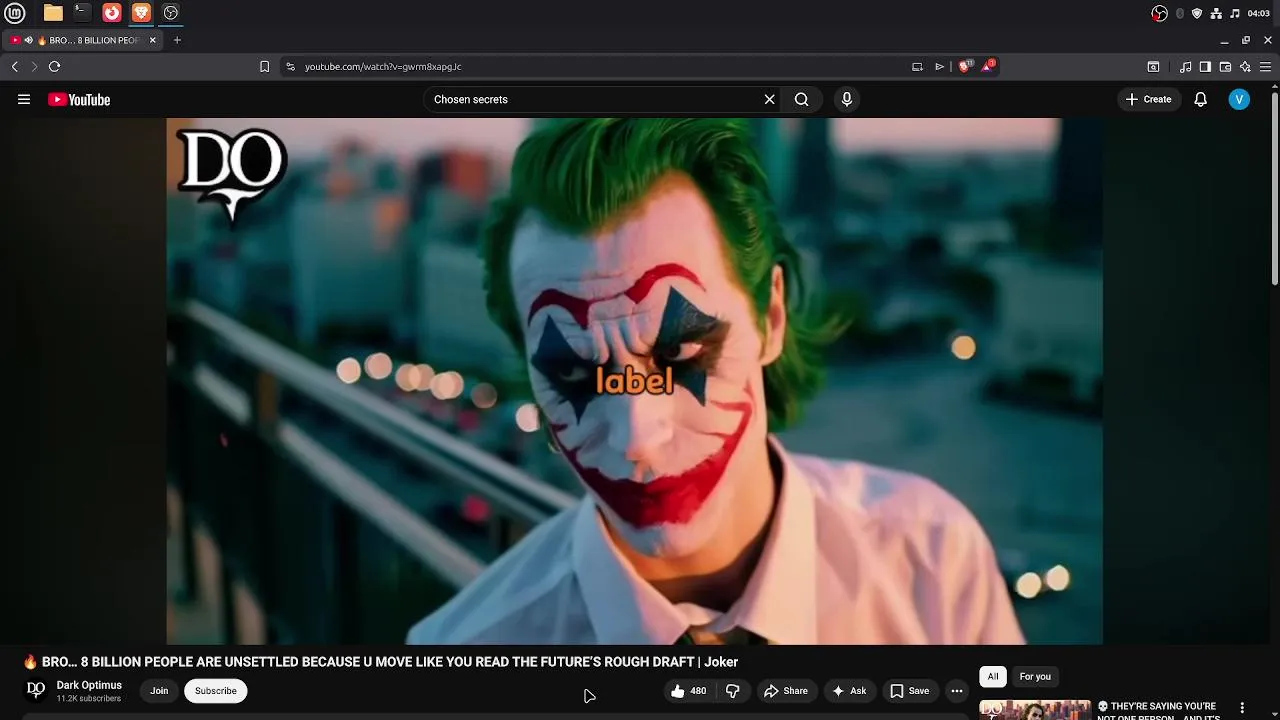Open the more actions three-dot menu
Screen dimensions: 1280x720
coord(957,691)
